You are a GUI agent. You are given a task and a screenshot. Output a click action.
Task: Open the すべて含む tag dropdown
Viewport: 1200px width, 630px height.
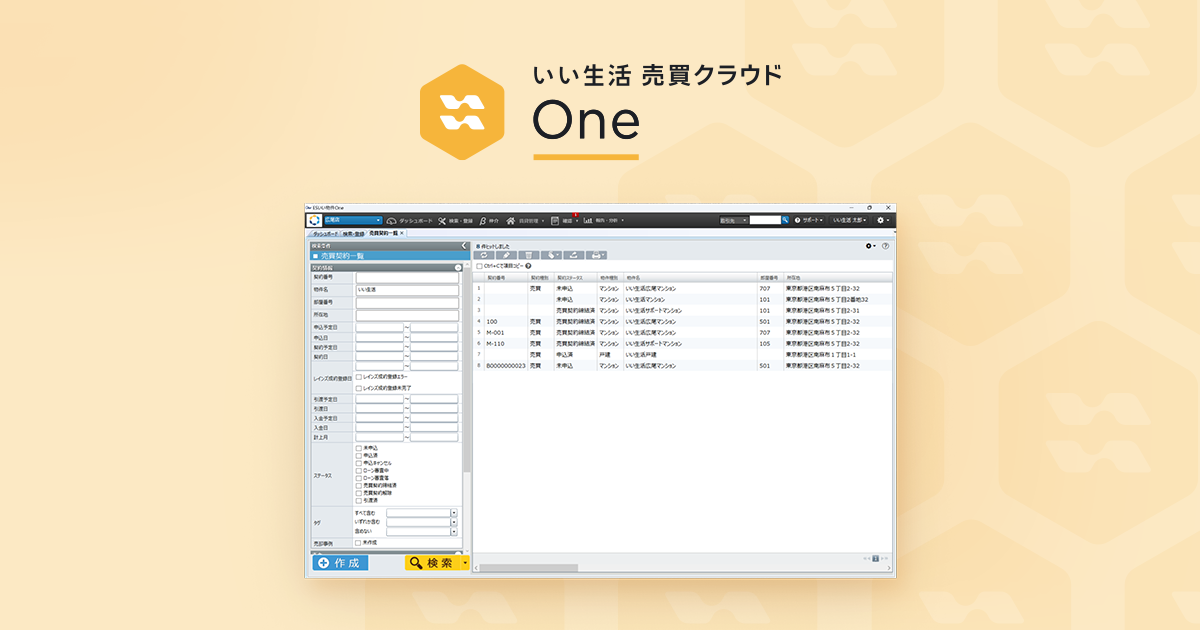(454, 513)
